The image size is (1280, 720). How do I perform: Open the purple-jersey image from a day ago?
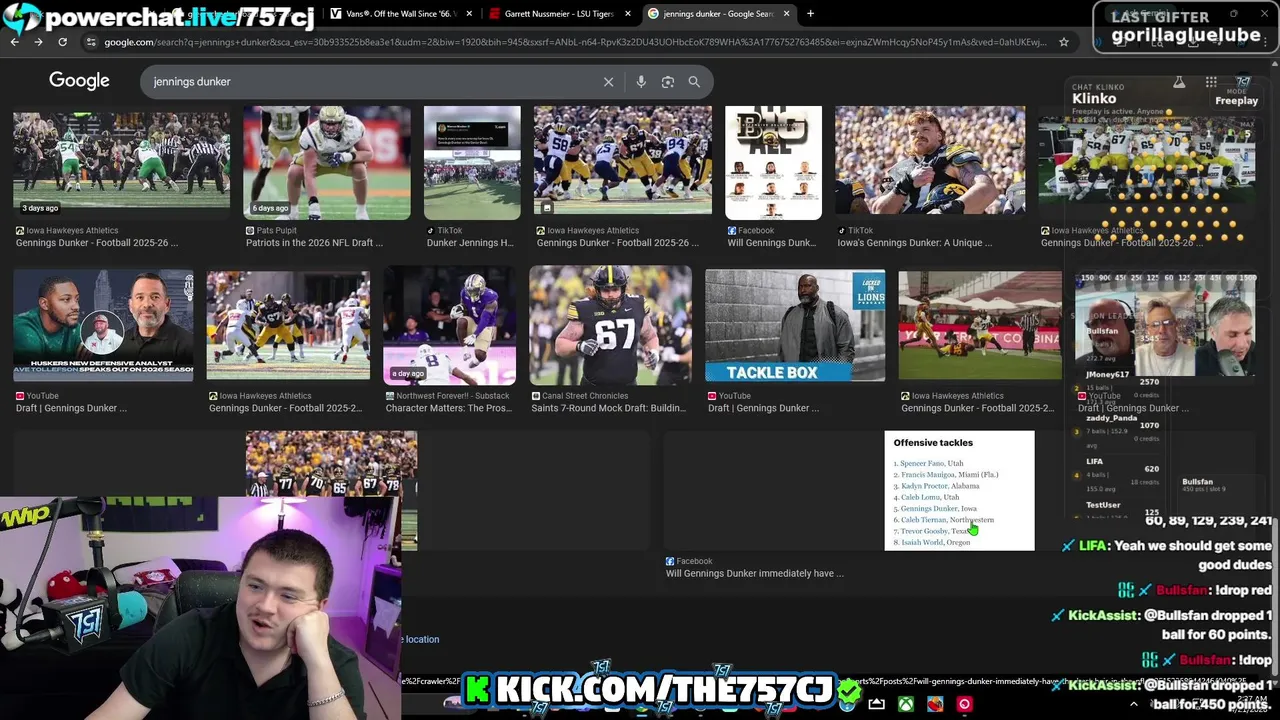450,326
